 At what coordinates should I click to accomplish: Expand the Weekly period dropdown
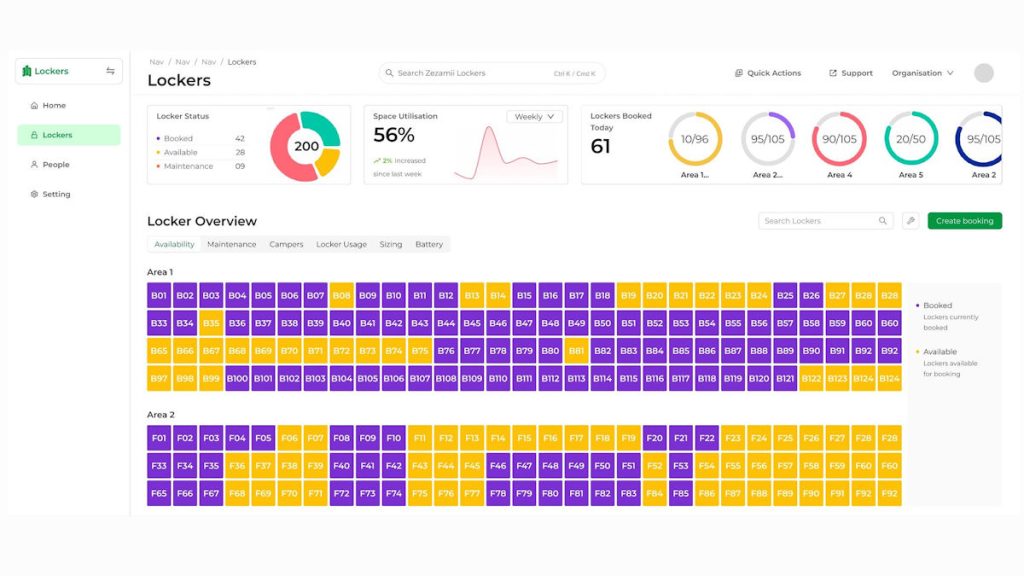535,117
